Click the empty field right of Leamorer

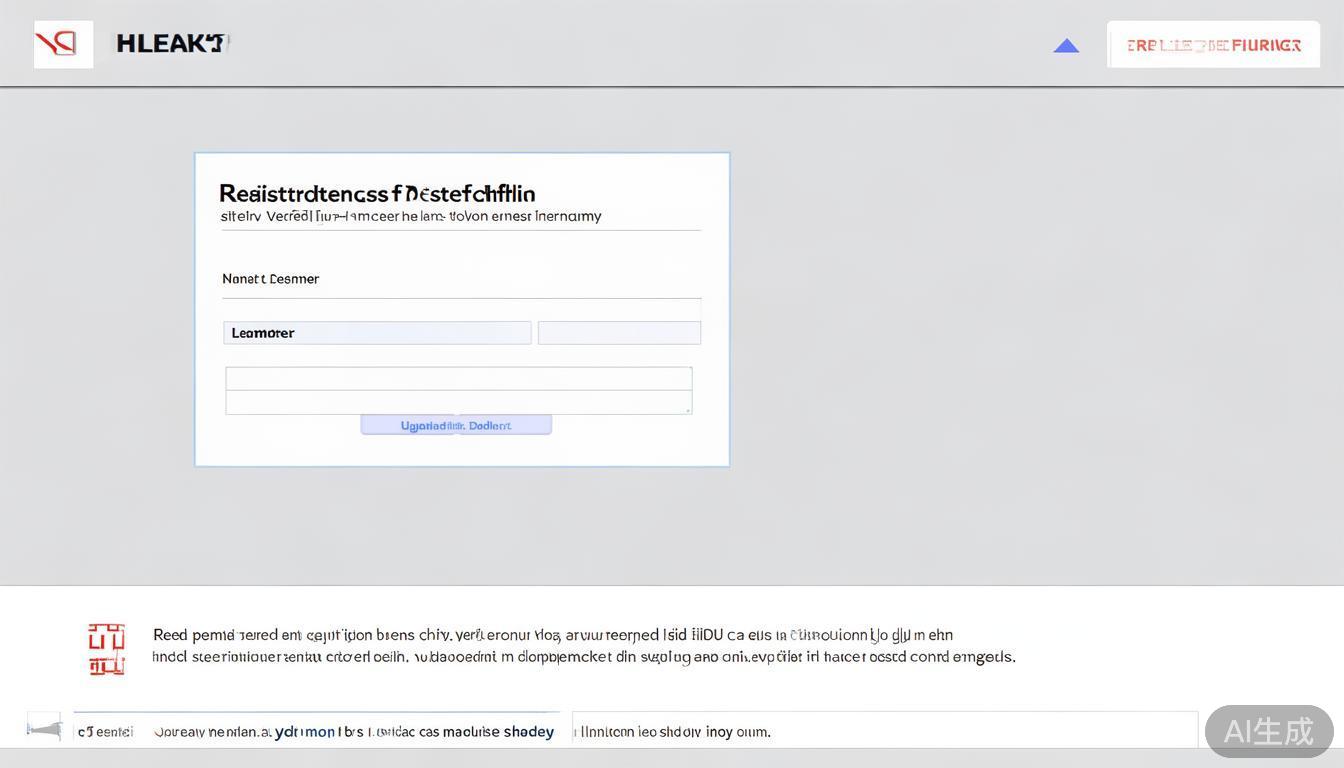pos(619,333)
